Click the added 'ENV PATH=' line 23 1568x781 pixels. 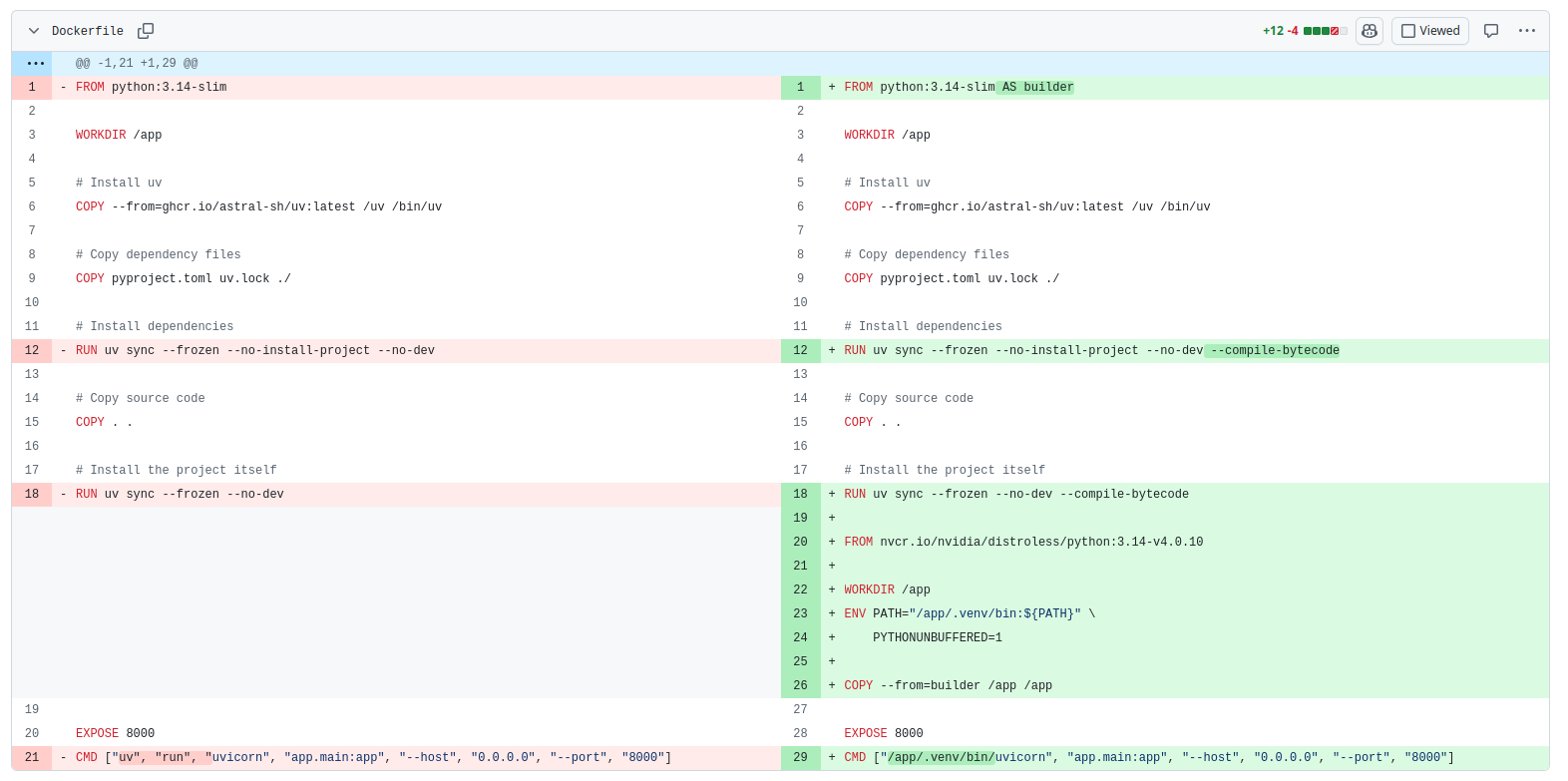coord(970,613)
